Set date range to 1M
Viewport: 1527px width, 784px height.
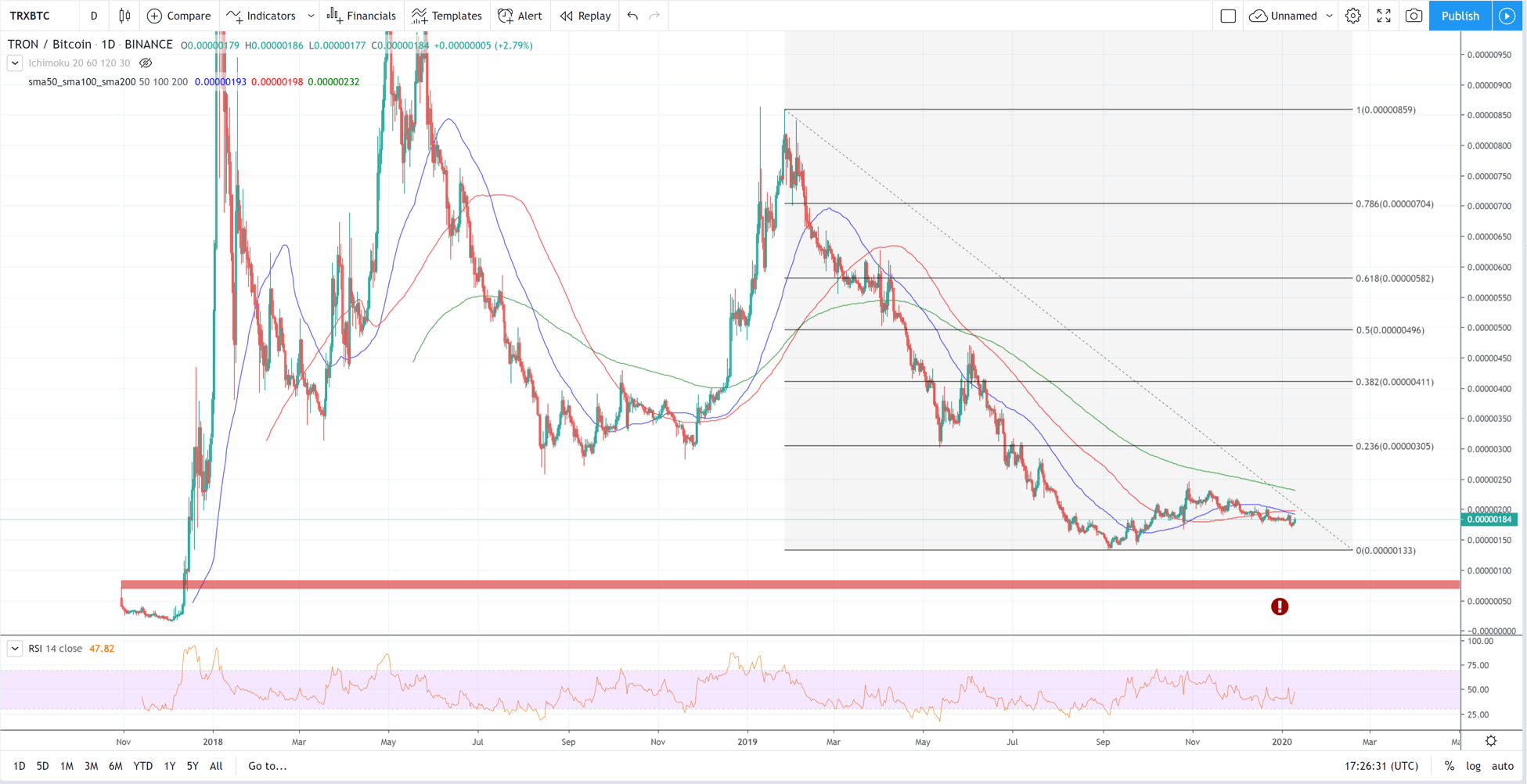67,766
